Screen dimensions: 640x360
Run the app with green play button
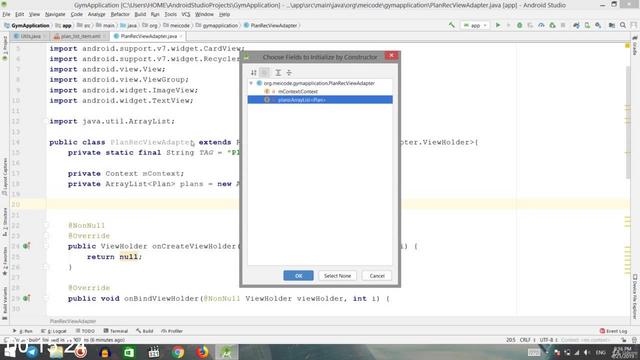pos(498,25)
